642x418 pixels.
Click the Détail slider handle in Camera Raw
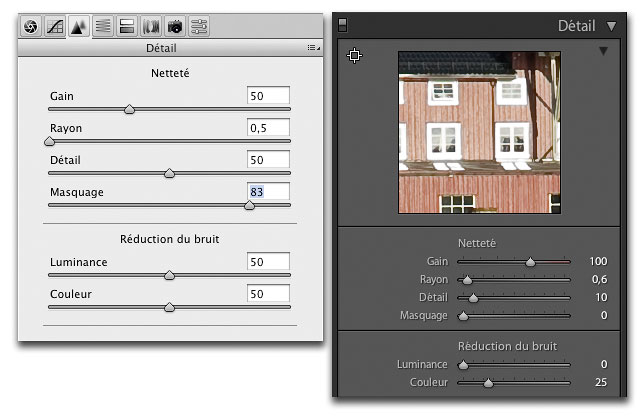(x=169, y=173)
